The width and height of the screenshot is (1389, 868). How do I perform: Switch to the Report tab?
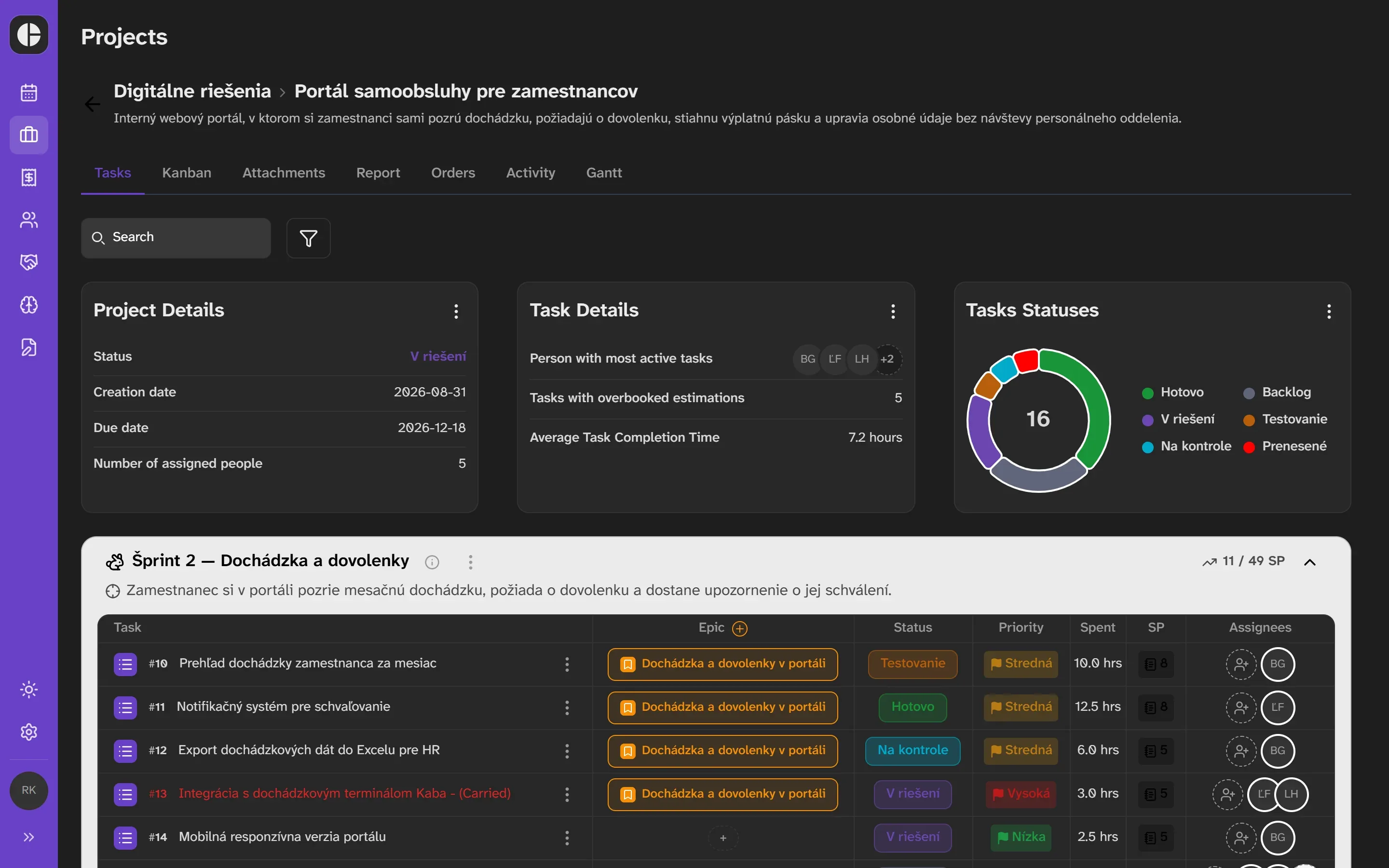[x=378, y=173]
